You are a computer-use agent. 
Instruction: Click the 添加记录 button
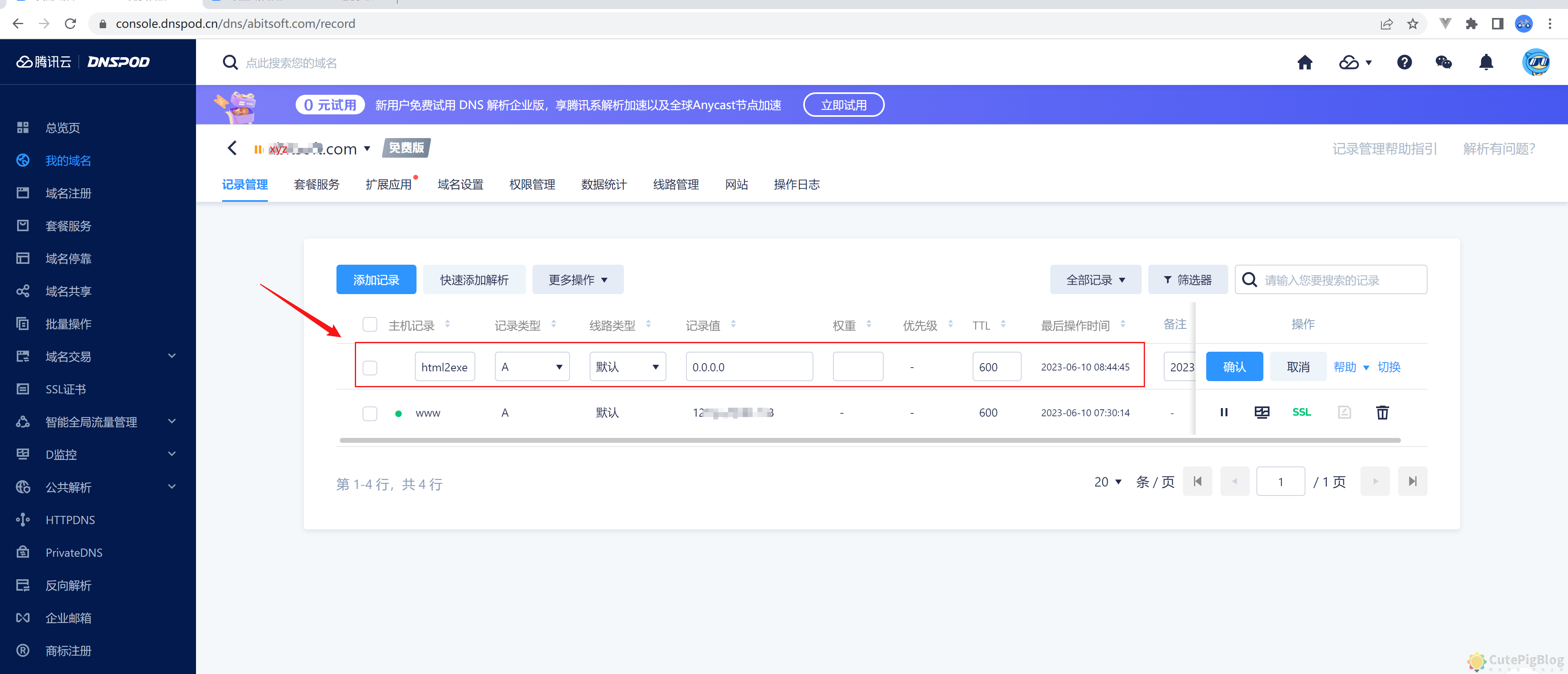tap(376, 279)
